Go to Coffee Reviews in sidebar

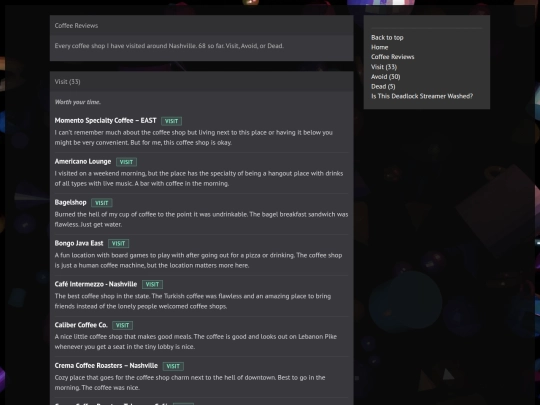pos(393,57)
